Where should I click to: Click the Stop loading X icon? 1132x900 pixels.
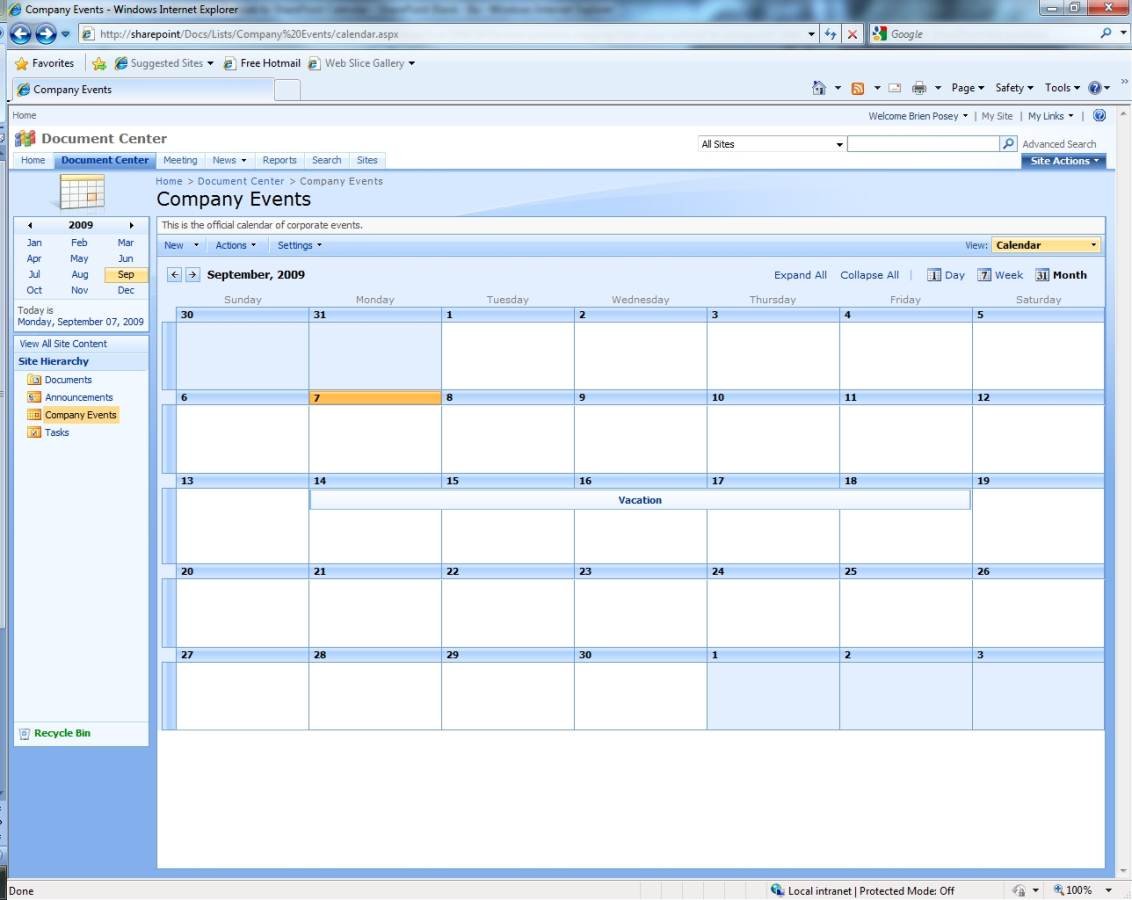pyautogui.click(x=853, y=34)
